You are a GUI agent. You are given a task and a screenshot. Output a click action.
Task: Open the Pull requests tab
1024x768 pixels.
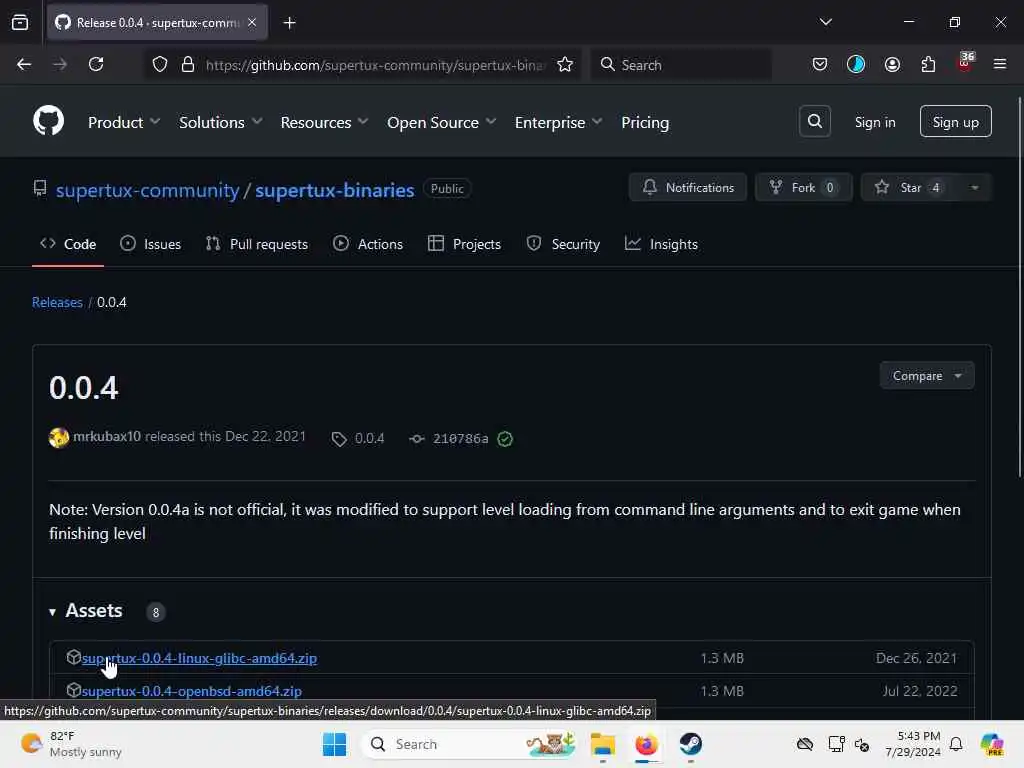click(257, 244)
